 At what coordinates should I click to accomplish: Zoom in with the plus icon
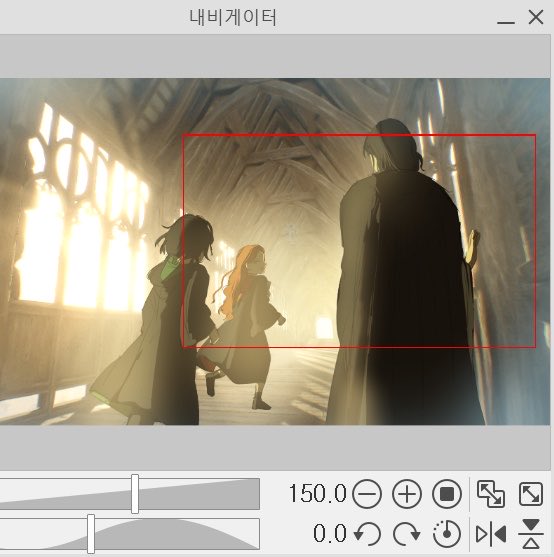pyautogui.click(x=407, y=494)
